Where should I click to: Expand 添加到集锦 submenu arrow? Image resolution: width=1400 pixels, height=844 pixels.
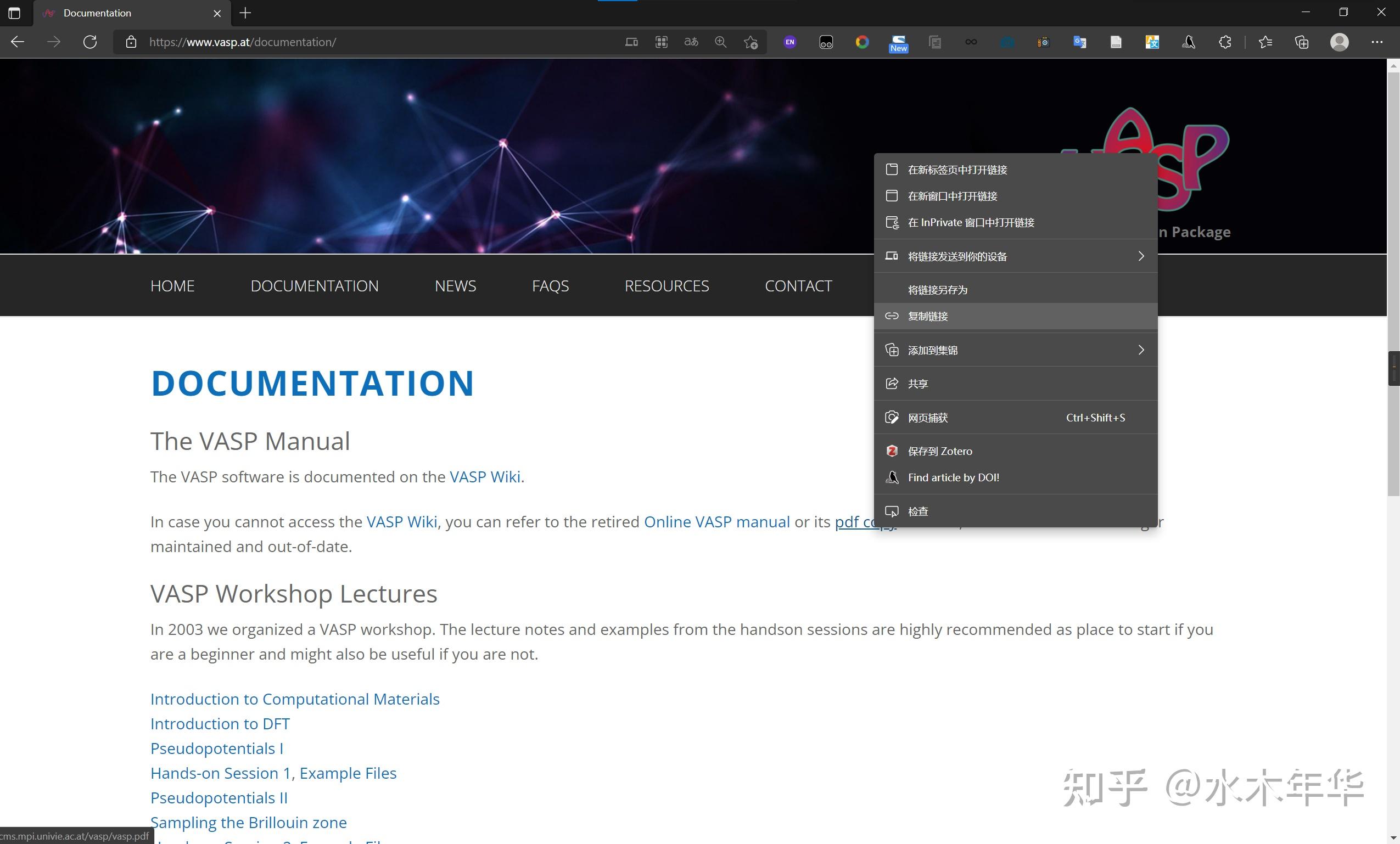pos(1141,350)
